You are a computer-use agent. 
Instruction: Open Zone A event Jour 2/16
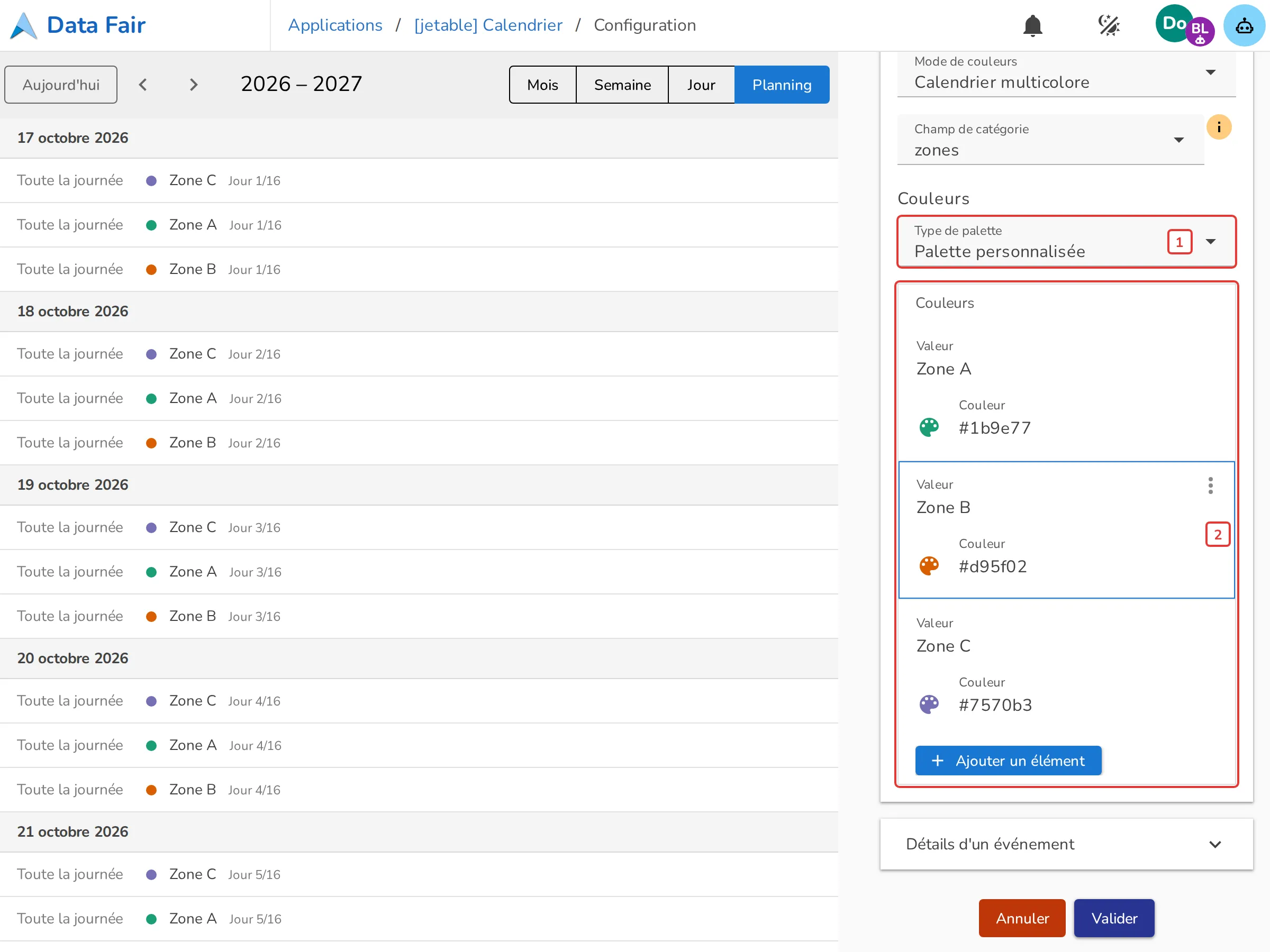point(419,398)
